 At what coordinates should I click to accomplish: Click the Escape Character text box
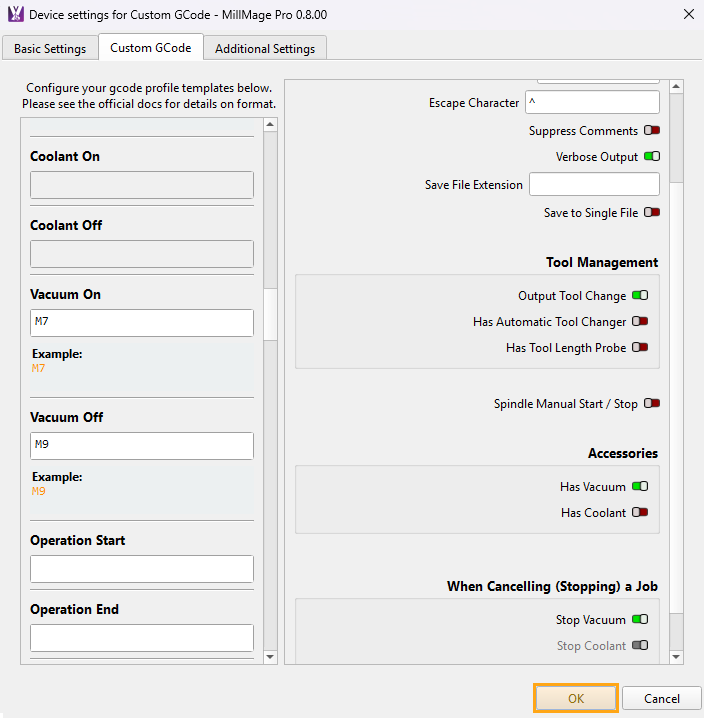[x=592, y=103]
